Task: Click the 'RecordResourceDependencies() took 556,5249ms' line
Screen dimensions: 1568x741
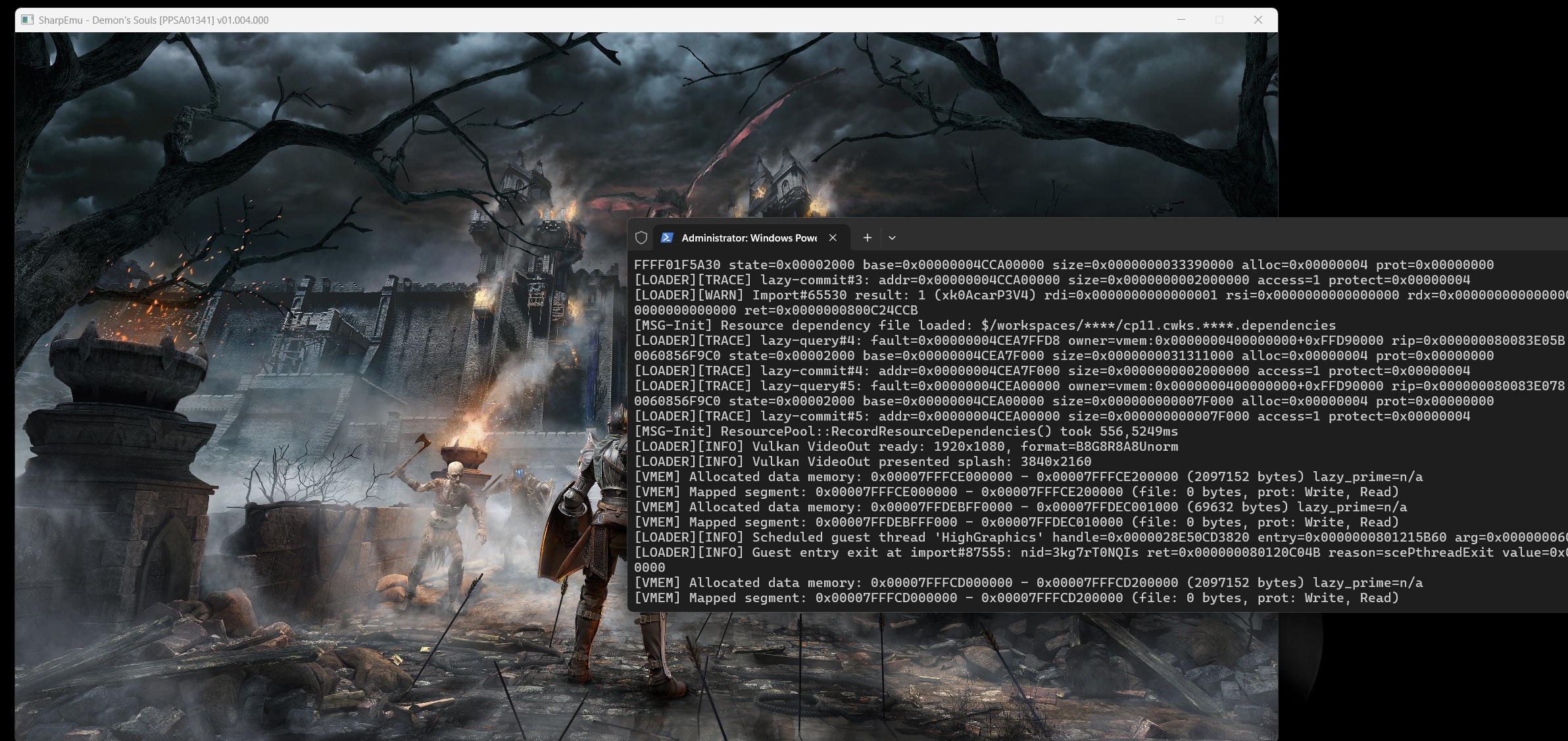Action: click(x=906, y=431)
